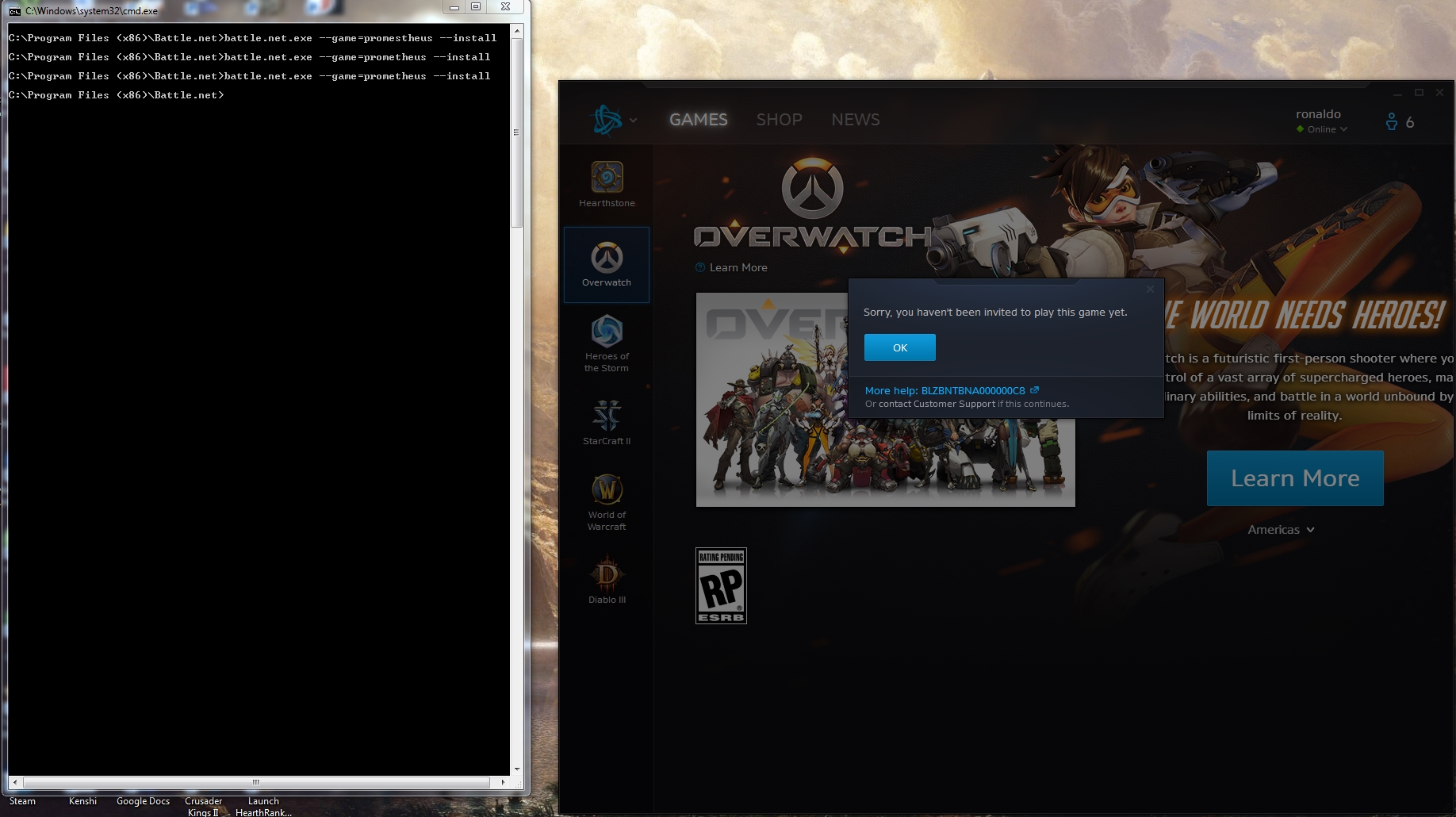The height and width of the screenshot is (817, 1456).
Task: Minimize the cmd.exe window
Action: click(x=454, y=7)
